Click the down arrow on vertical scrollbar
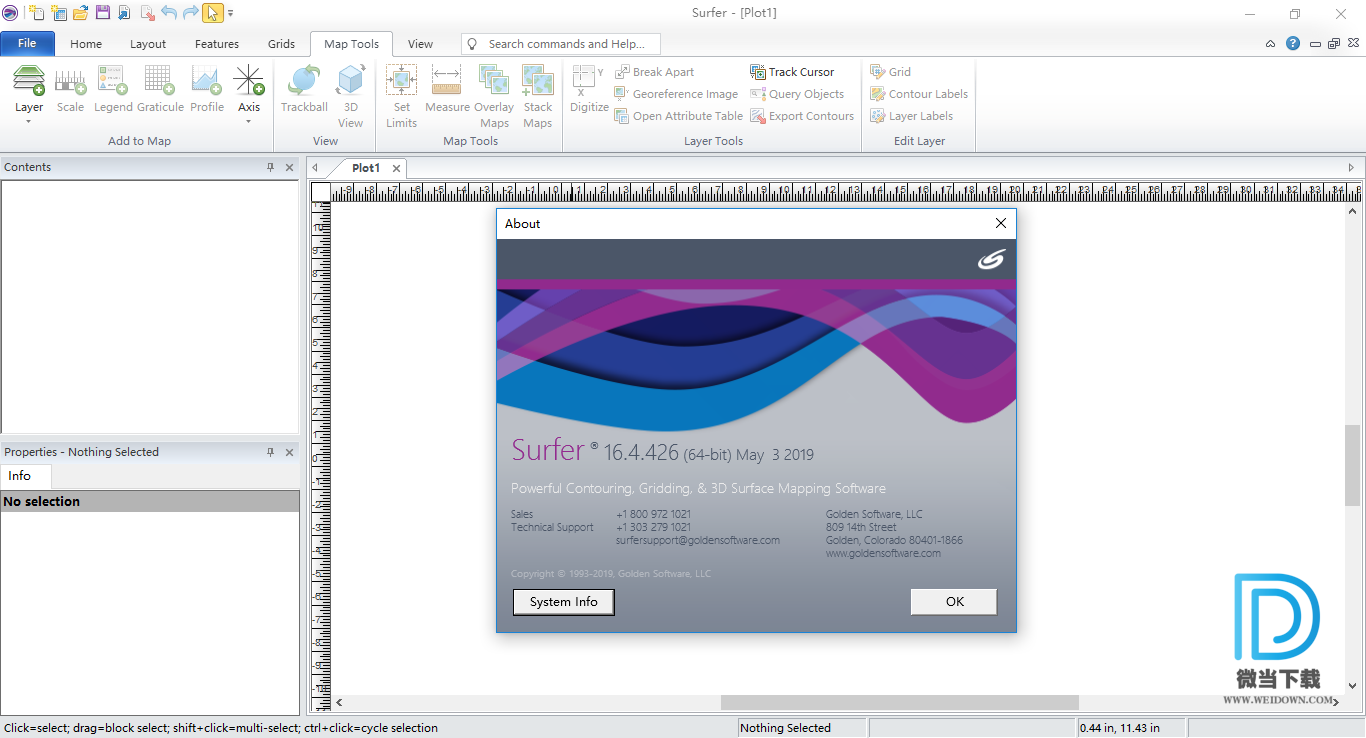 (1353, 686)
